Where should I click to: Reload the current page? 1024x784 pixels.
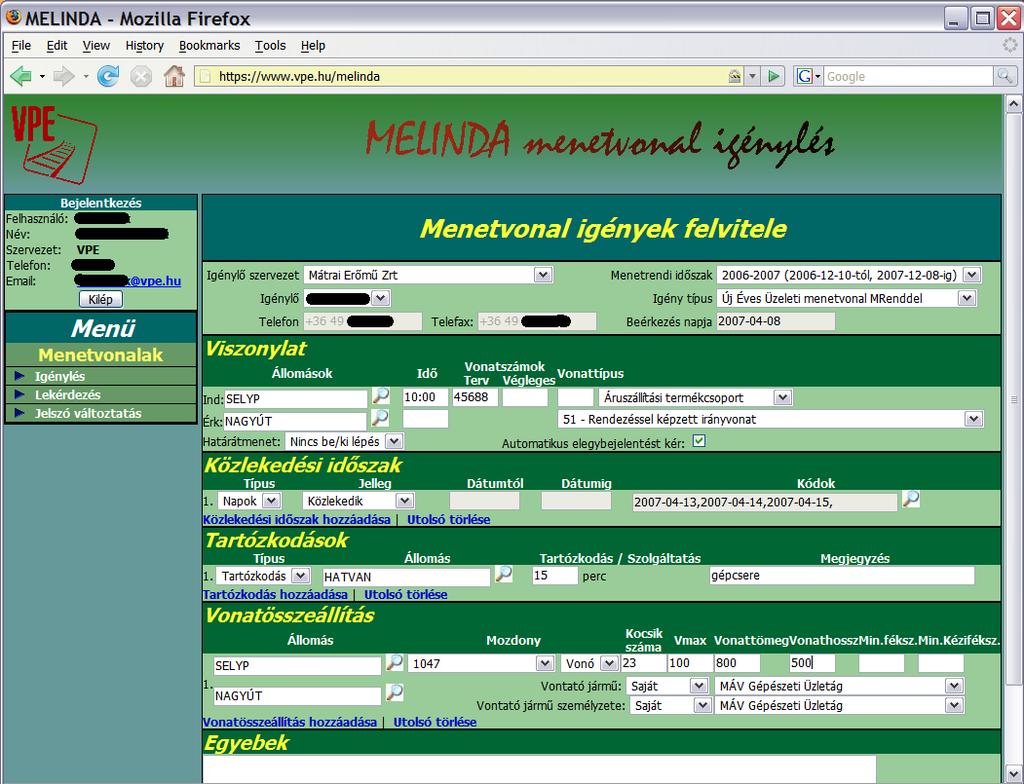(x=108, y=76)
